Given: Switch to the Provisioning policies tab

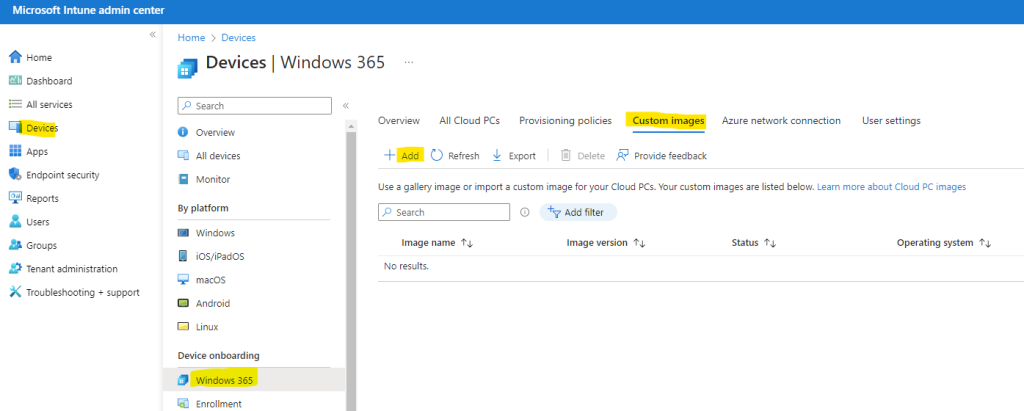Looking at the screenshot, I should point(566,121).
